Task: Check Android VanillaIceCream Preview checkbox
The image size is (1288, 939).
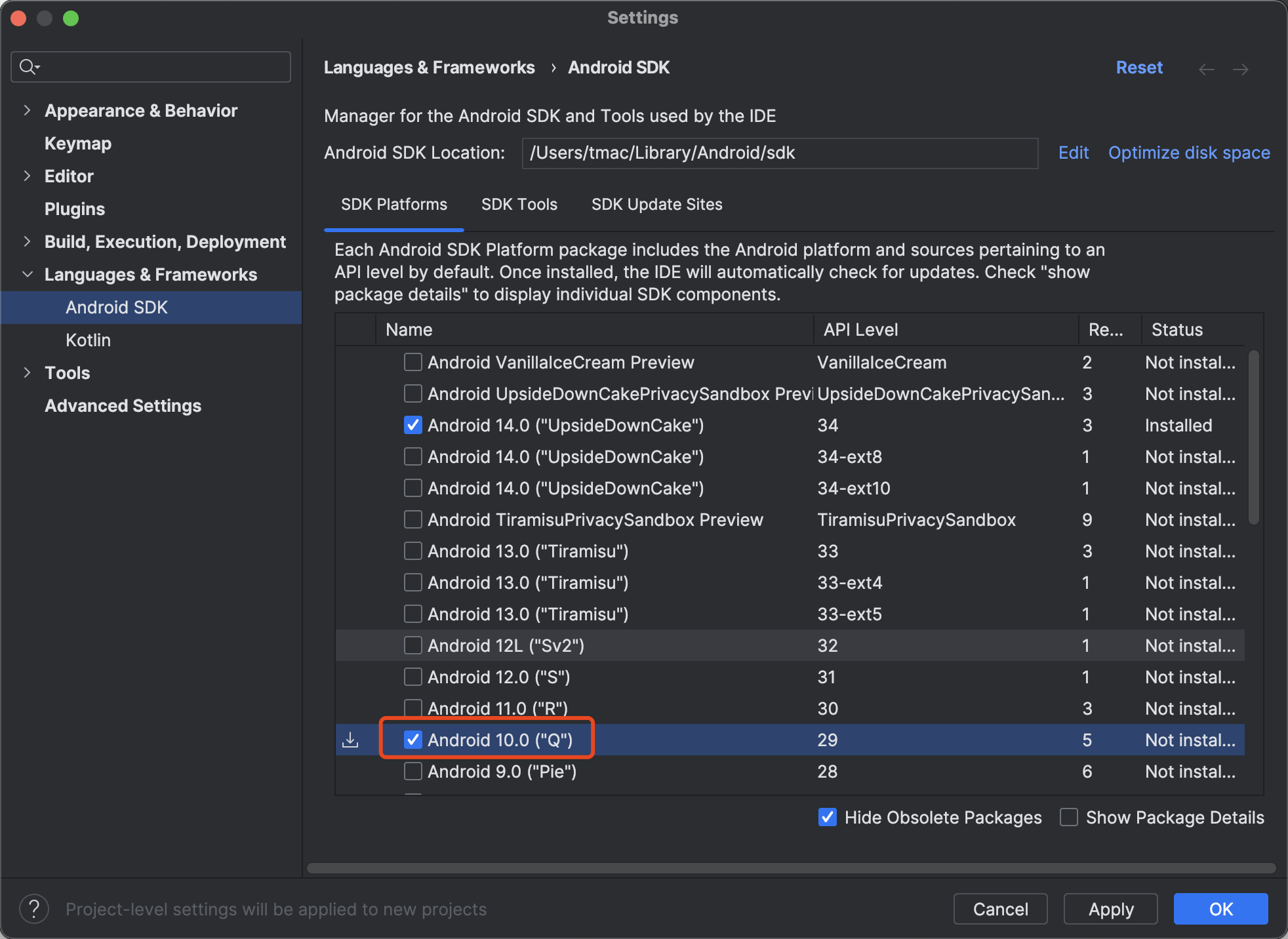Action: pos(413,362)
